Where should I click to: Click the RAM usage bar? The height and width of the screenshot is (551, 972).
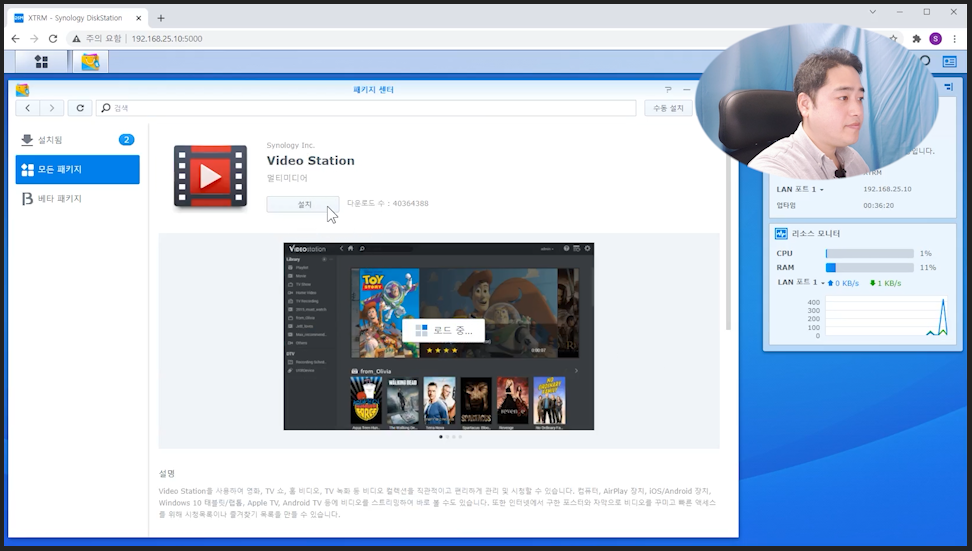coord(869,268)
